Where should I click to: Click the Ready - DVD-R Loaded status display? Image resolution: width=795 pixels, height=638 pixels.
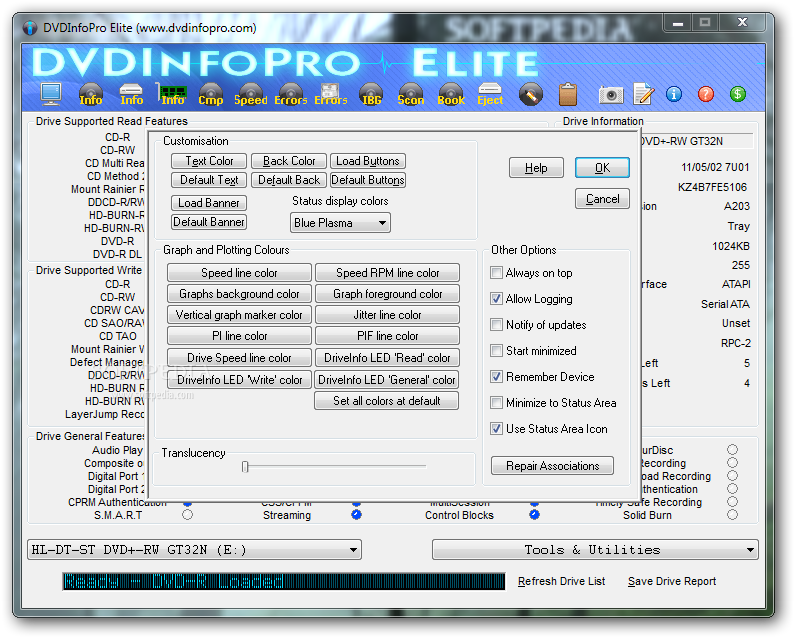point(283,582)
